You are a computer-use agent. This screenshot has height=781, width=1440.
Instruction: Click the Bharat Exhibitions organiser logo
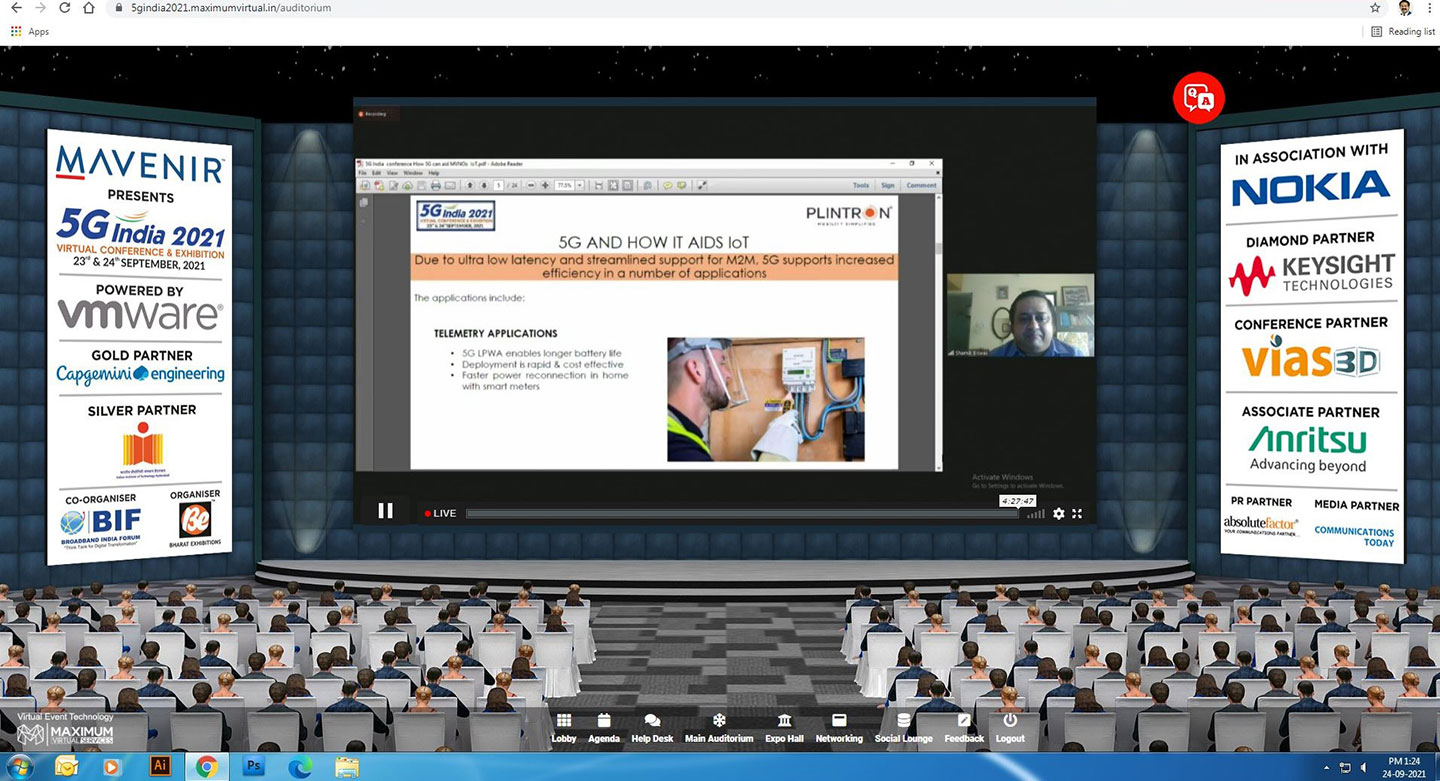195,522
